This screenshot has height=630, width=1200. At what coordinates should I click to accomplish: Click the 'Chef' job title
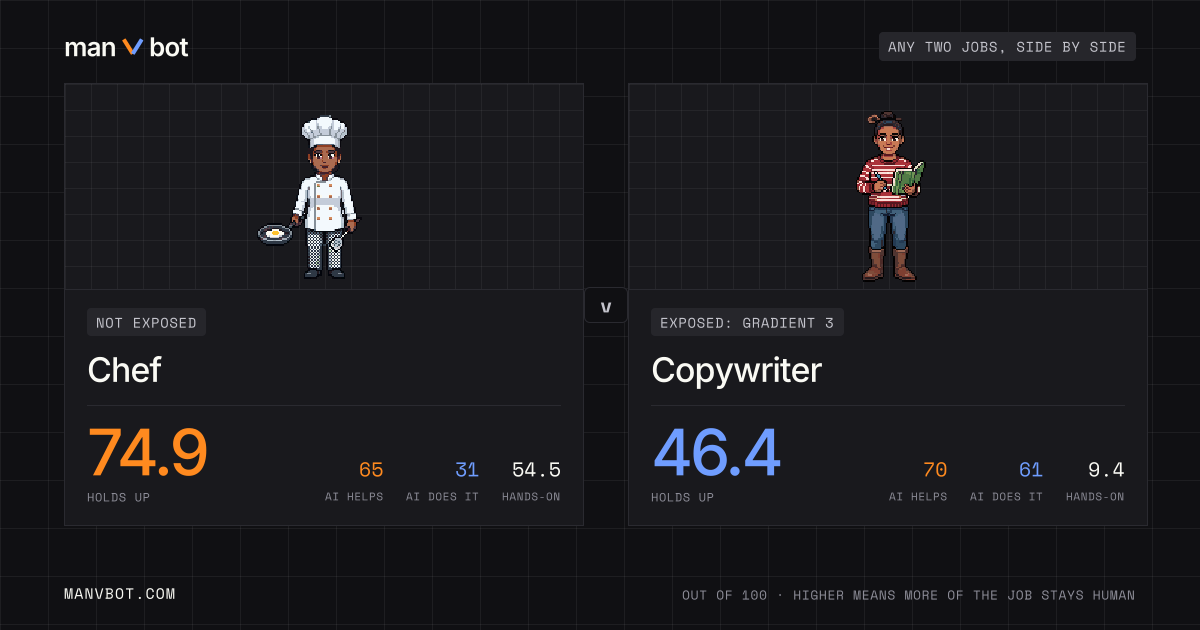point(125,370)
